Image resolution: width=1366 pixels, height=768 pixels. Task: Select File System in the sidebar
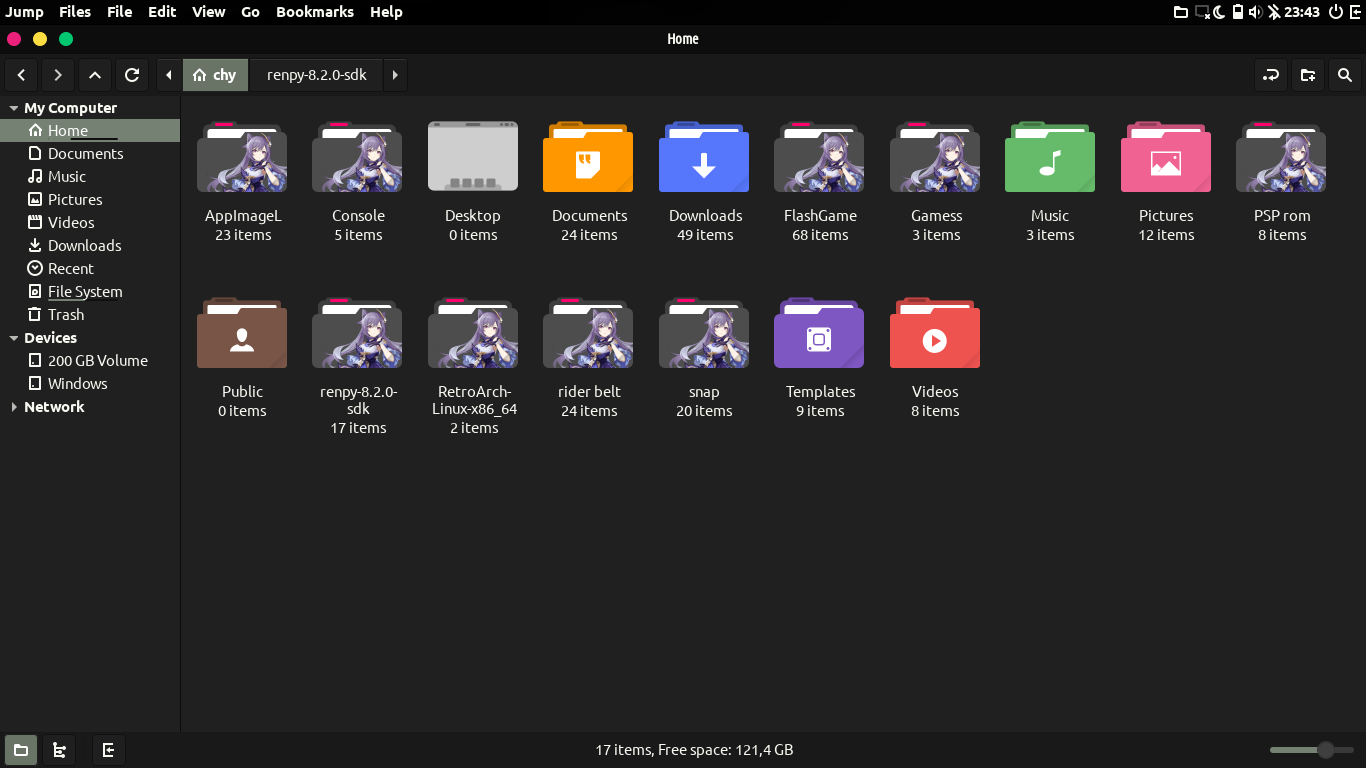[x=90, y=291]
